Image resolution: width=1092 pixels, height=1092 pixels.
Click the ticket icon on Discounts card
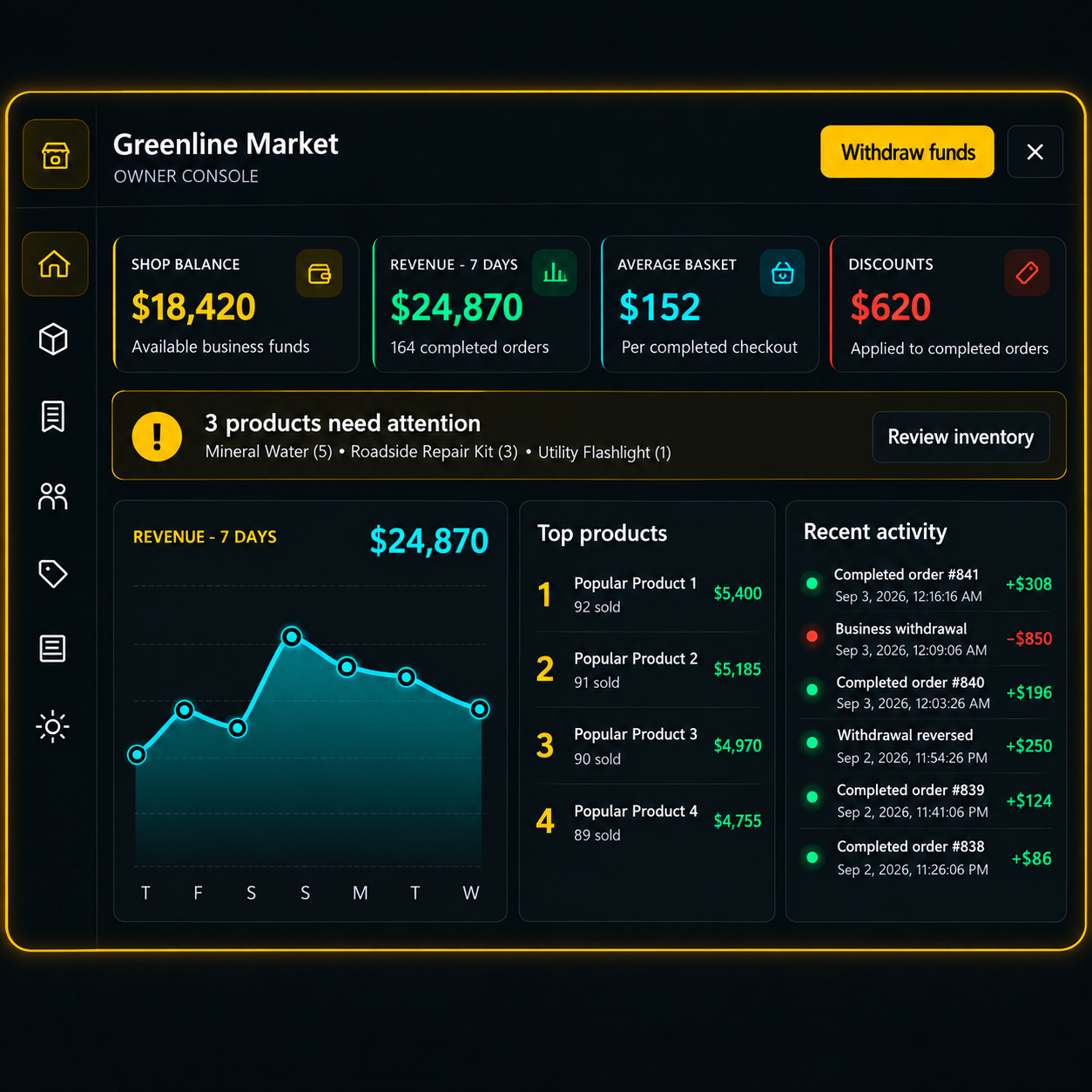[x=1027, y=273]
